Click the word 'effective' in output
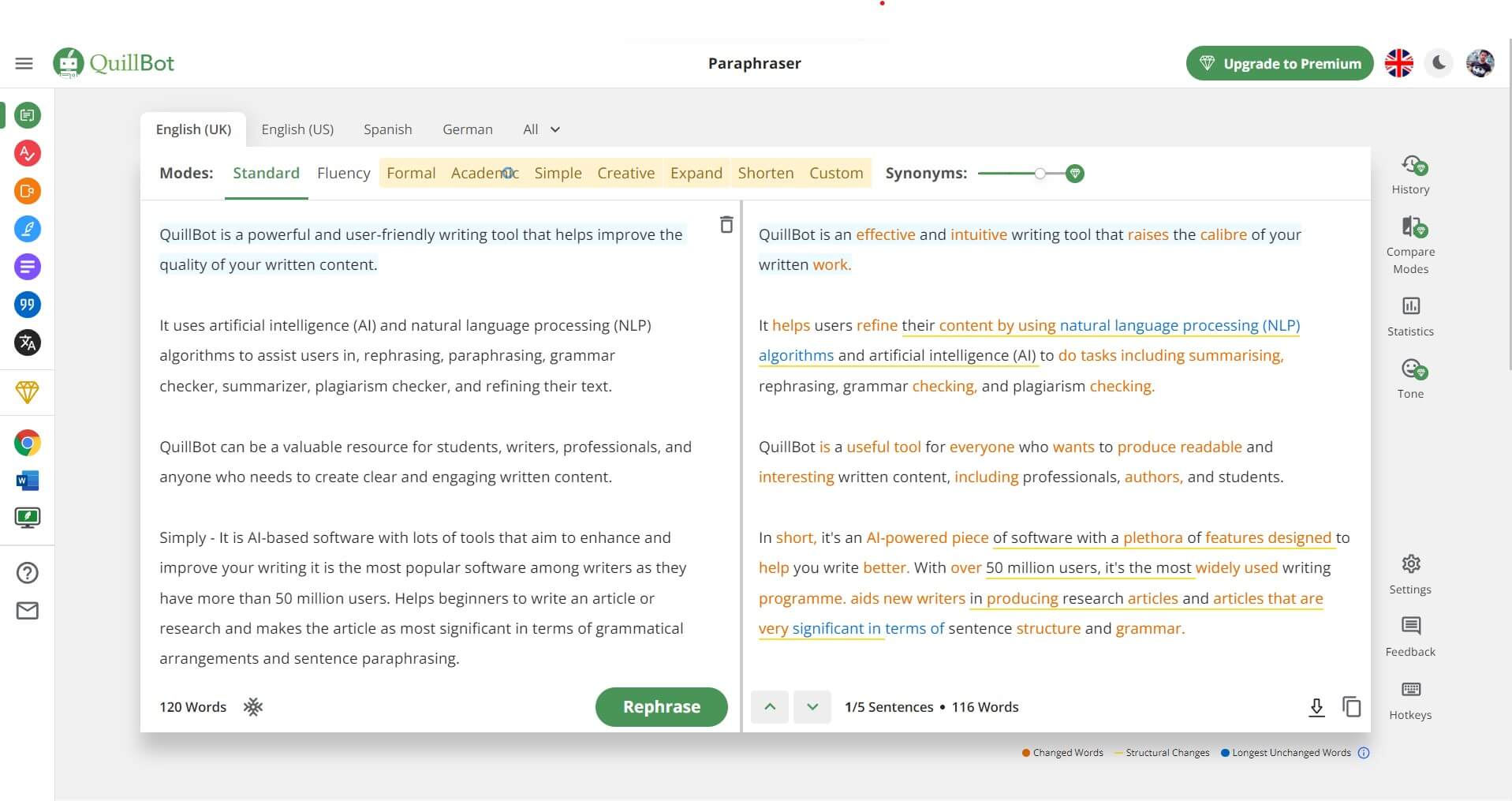 pyautogui.click(x=885, y=234)
